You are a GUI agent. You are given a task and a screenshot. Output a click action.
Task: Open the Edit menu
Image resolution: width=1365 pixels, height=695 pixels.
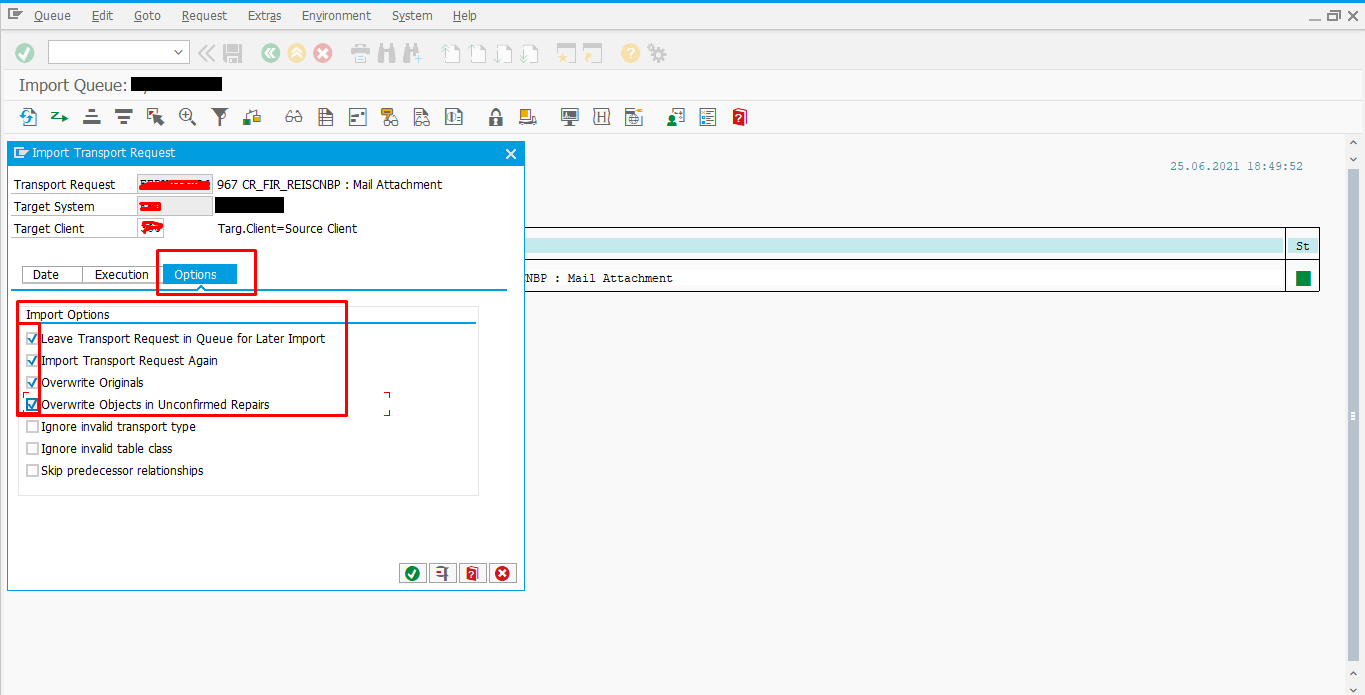(x=102, y=16)
